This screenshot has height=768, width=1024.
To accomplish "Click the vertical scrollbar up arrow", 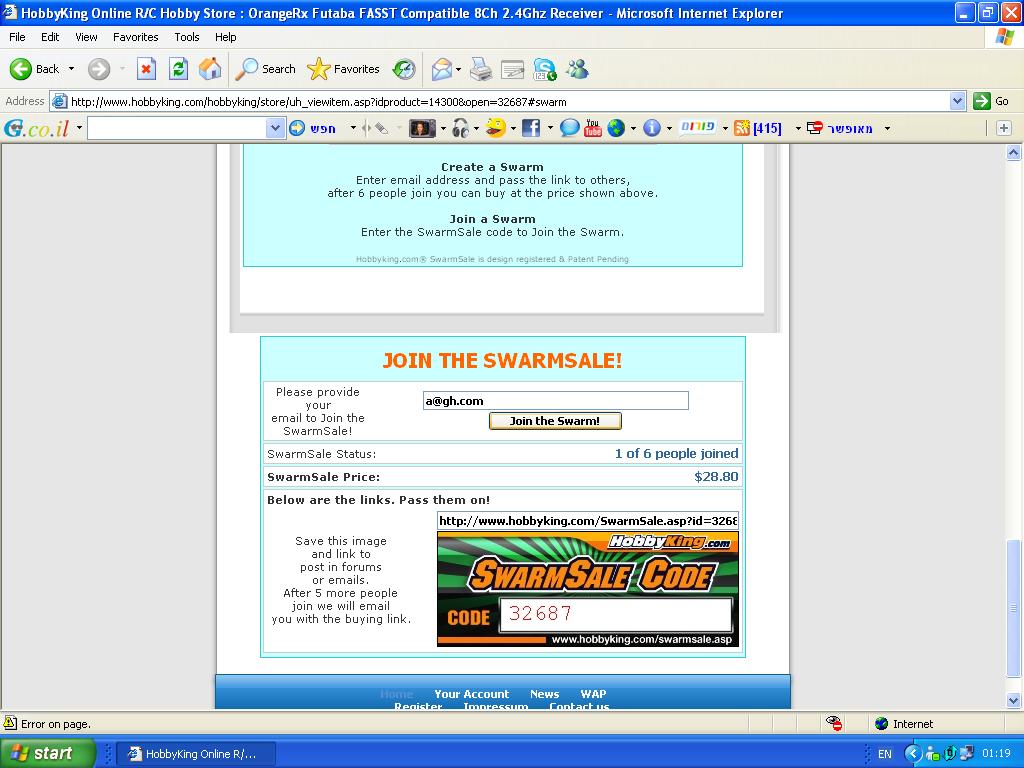I will [x=1014, y=153].
